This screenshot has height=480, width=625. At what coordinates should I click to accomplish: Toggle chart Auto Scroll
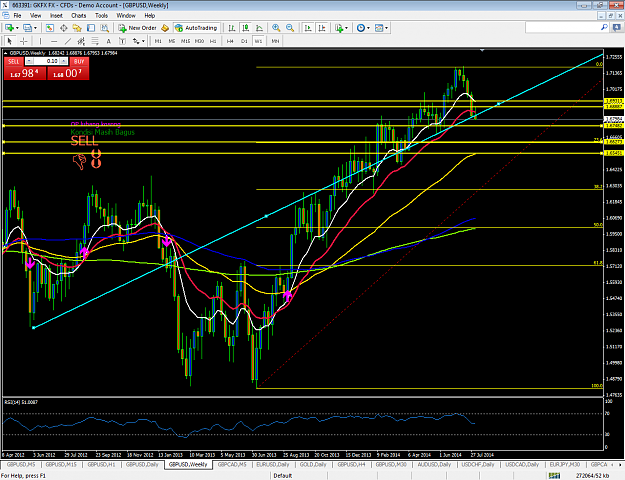point(308,28)
